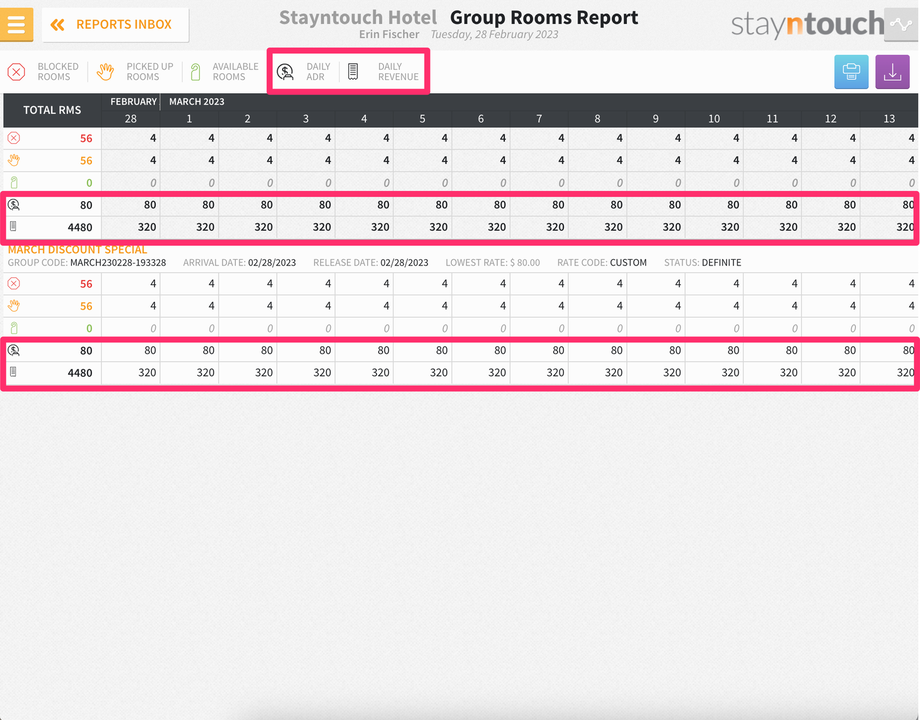Select release date 02/28/2023 value
This screenshot has height=720, width=920.
(404, 263)
